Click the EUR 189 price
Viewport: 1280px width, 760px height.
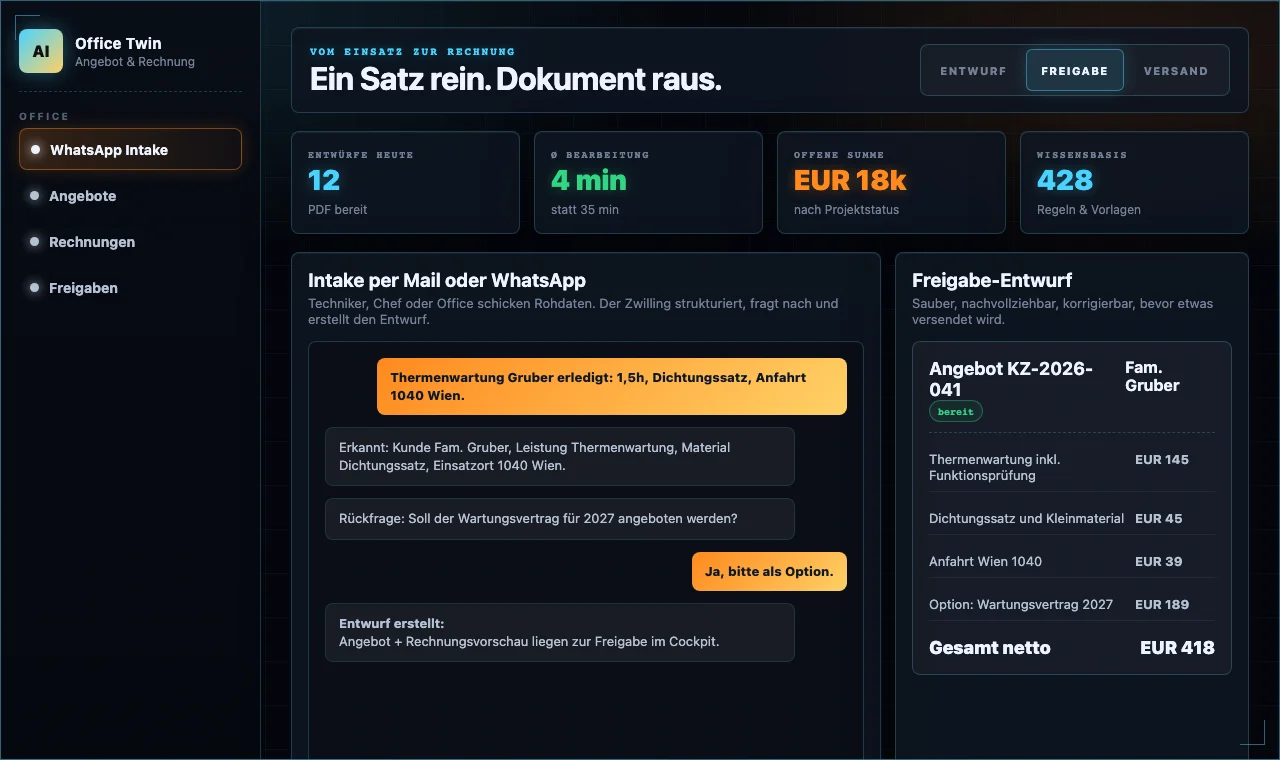1162,604
